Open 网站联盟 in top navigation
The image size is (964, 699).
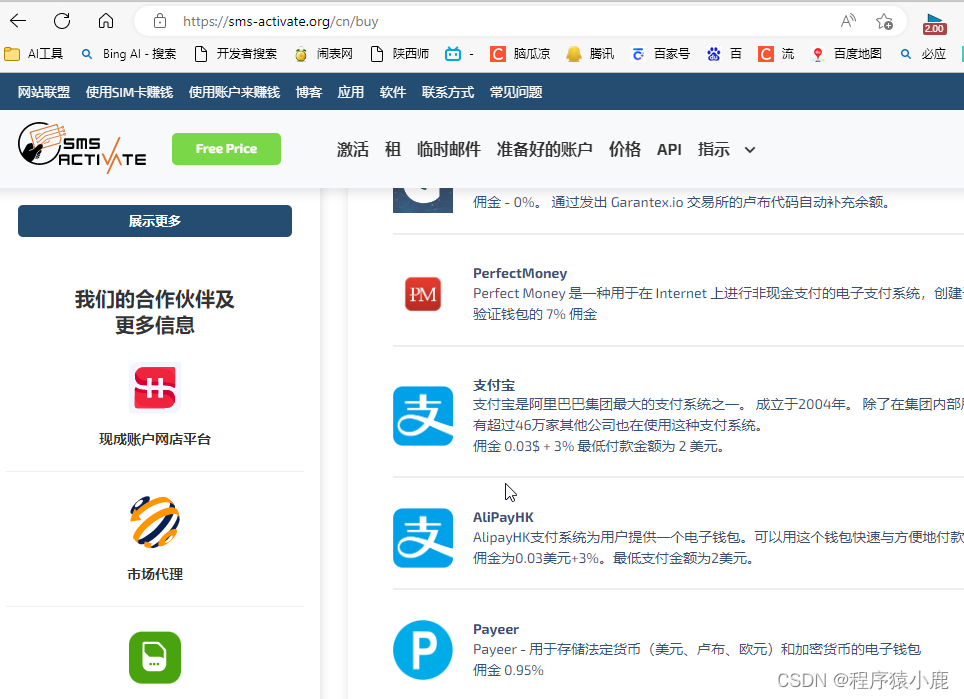click(44, 92)
